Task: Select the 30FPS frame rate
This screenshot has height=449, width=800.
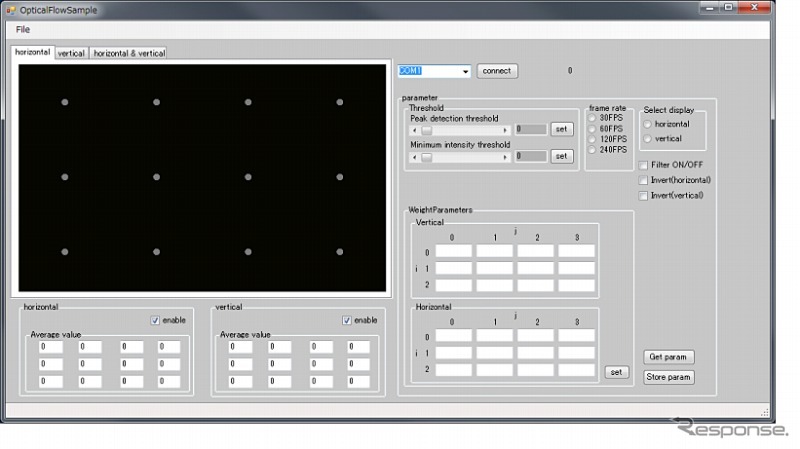Action: tap(592, 118)
